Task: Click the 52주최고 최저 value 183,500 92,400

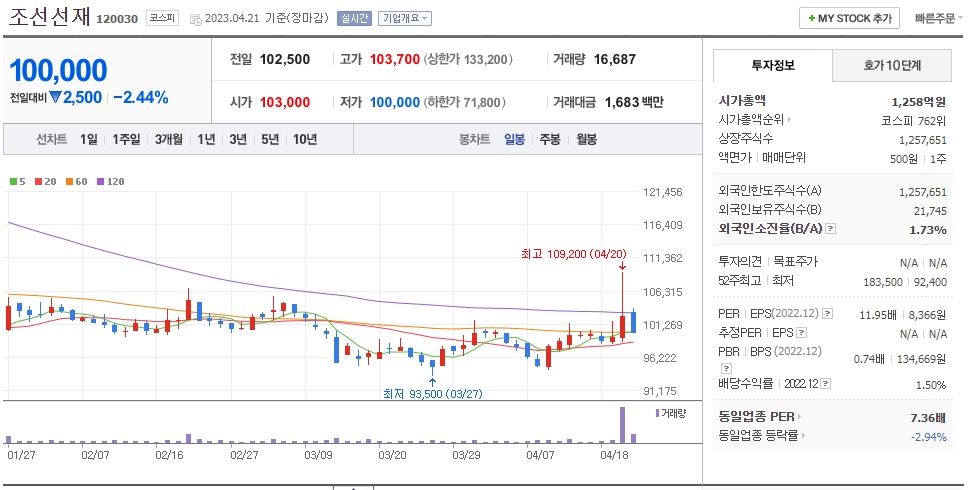Action: coord(905,282)
